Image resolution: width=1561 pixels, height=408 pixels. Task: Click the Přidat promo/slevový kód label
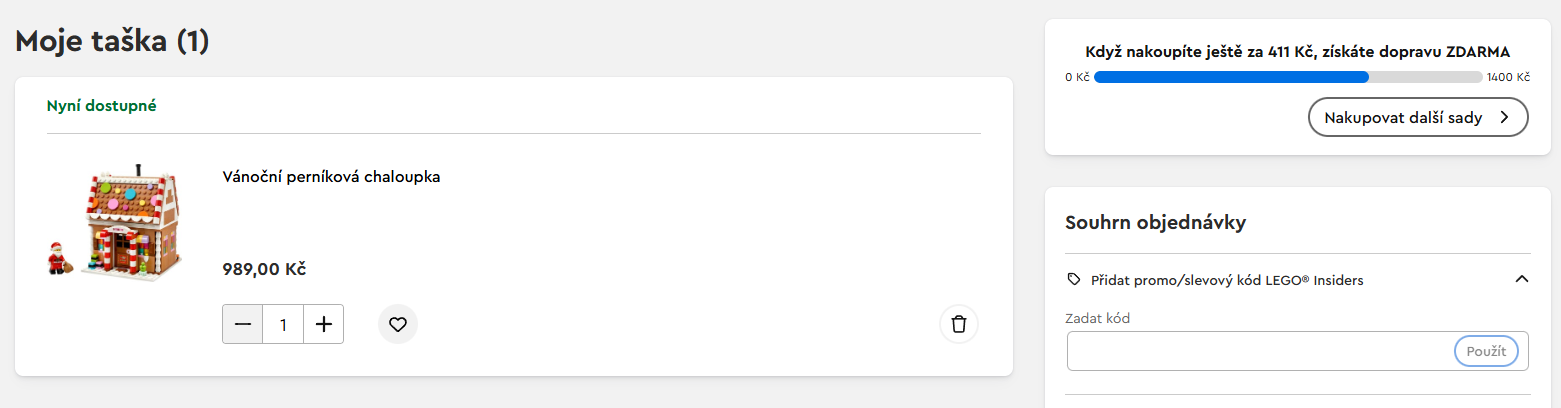click(x=1227, y=280)
